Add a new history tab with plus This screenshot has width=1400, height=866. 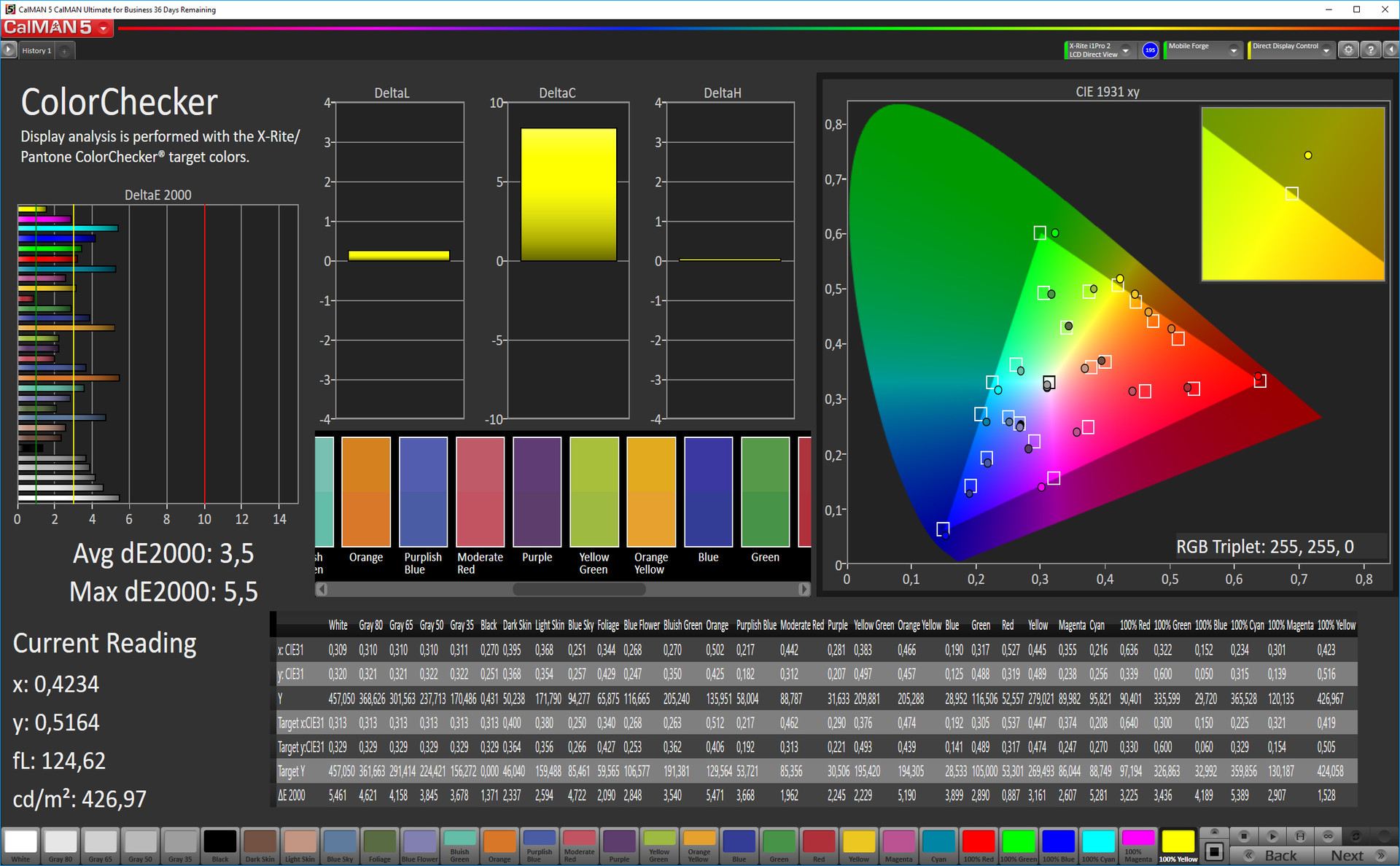coord(64,51)
